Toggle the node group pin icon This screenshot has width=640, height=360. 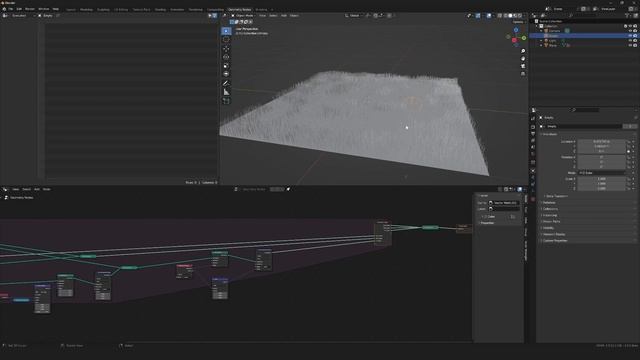click(288, 189)
